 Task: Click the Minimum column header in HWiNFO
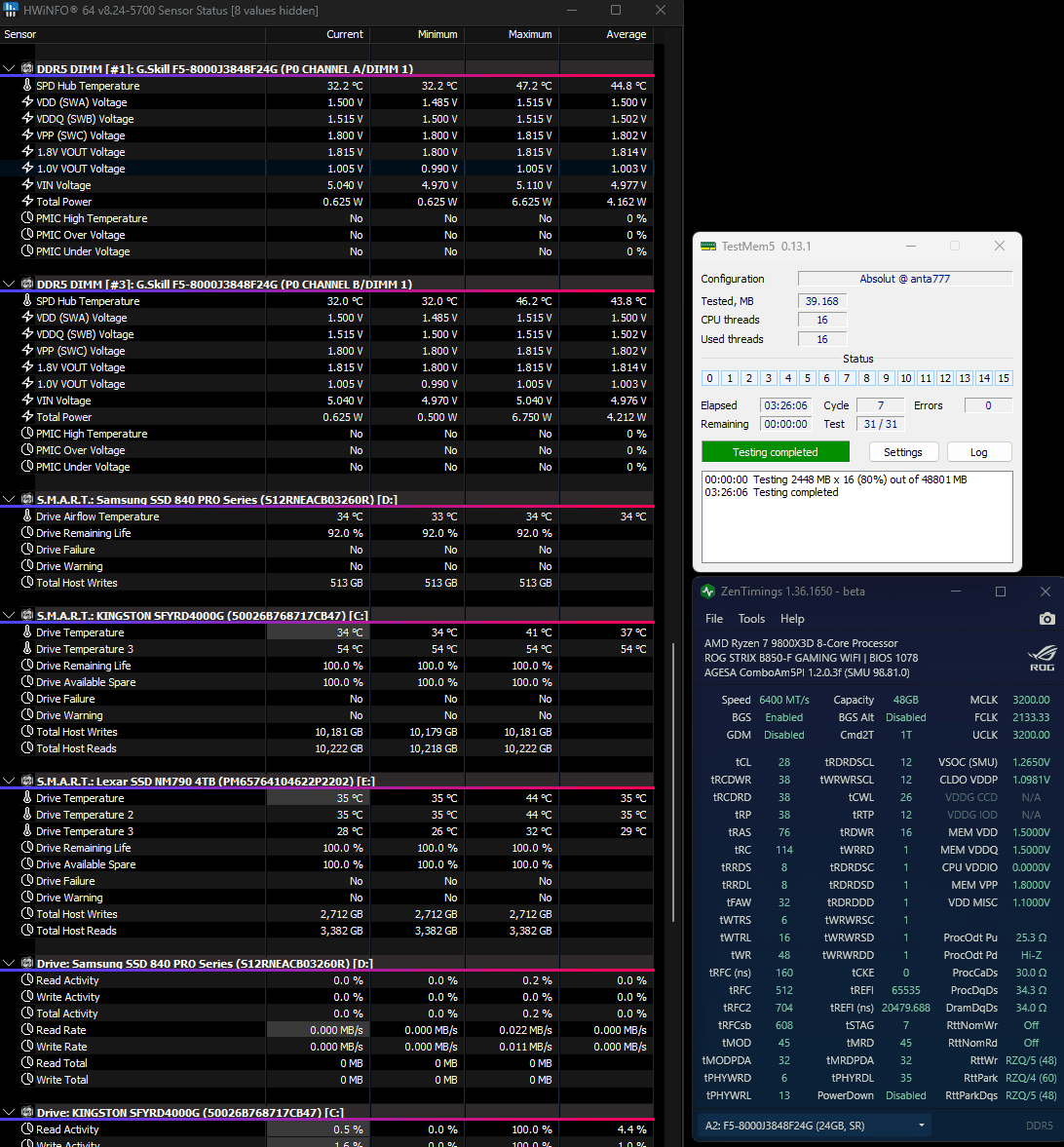pos(417,34)
